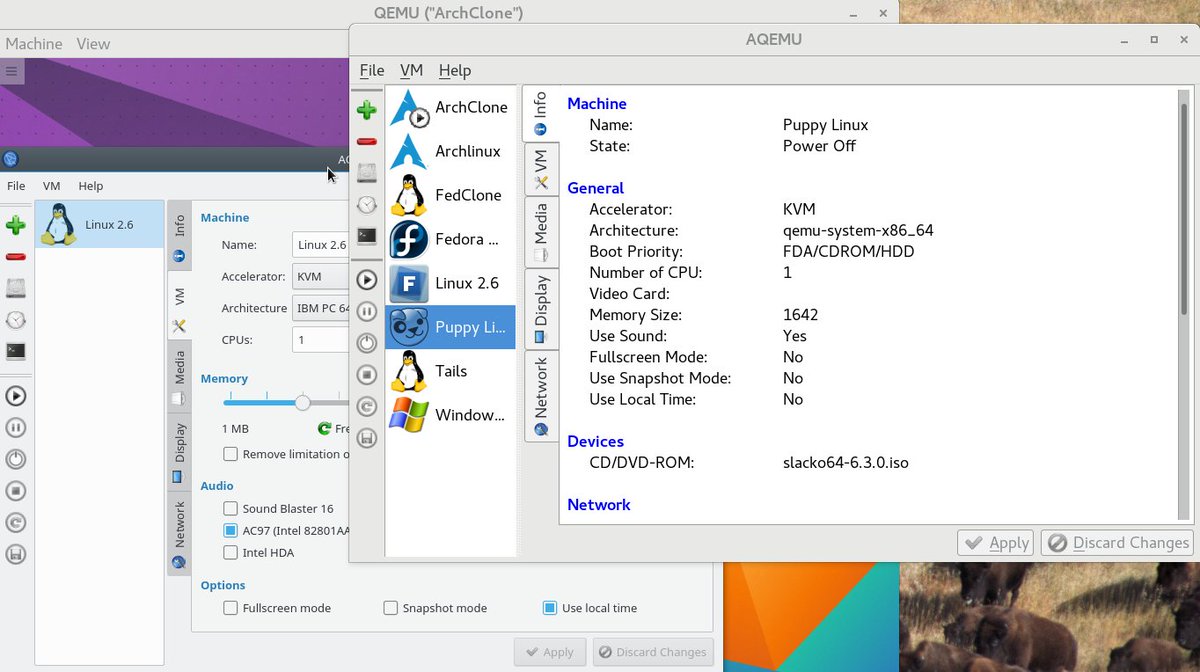This screenshot has height=672, width=1200.
Task: Toggle Remove limitation checkbox under Memory
Action: 231,454
